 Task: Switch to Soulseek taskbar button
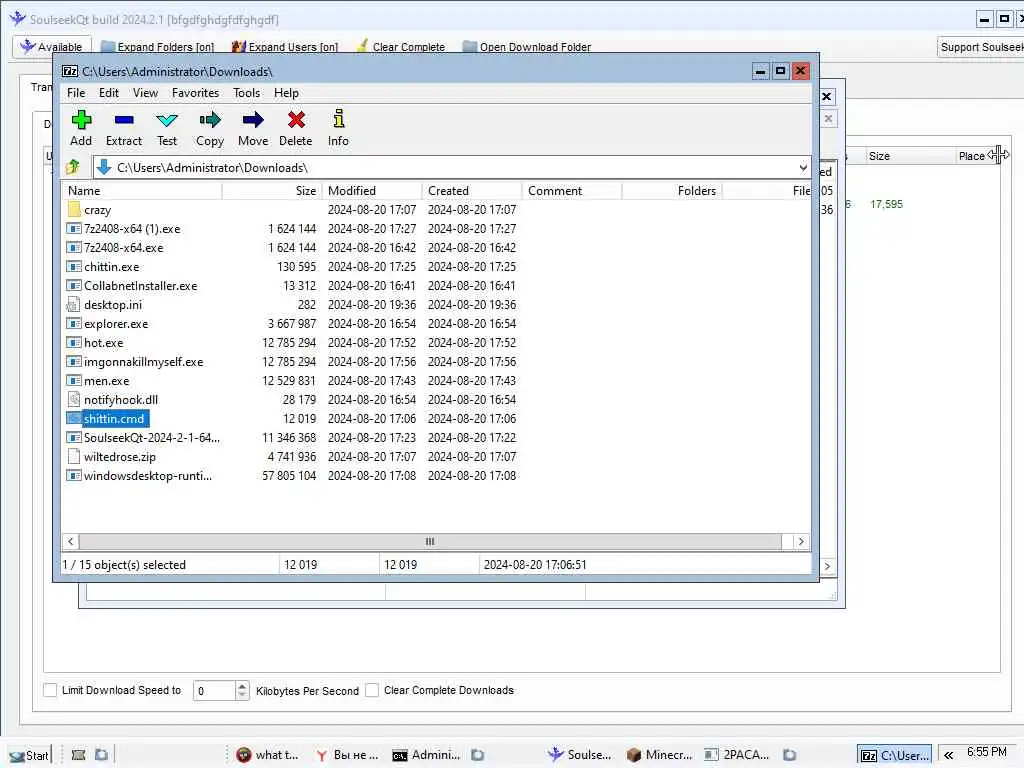click(x=580, y=755)
